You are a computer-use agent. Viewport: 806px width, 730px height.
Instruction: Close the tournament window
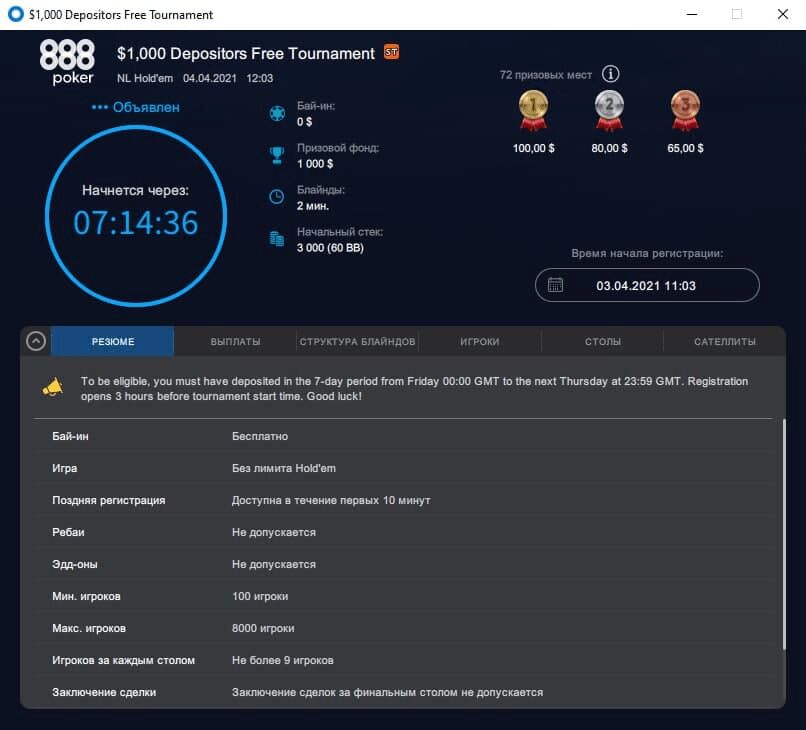tap(782, 14)
